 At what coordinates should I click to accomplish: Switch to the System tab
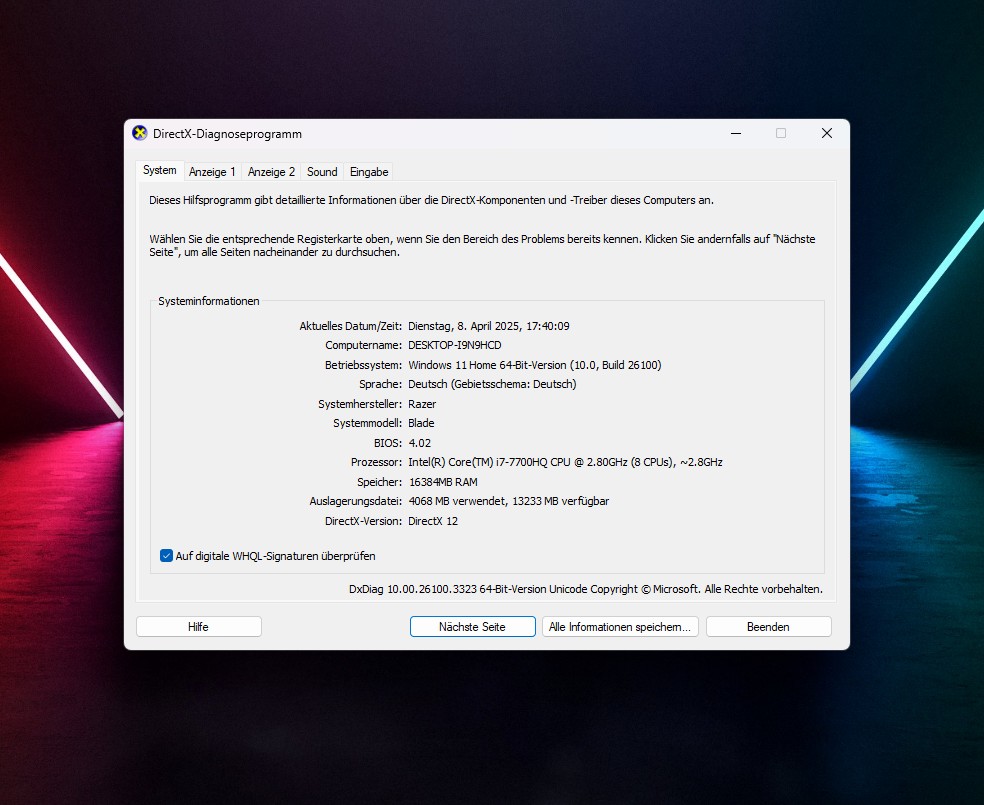[x=159, y=171]
